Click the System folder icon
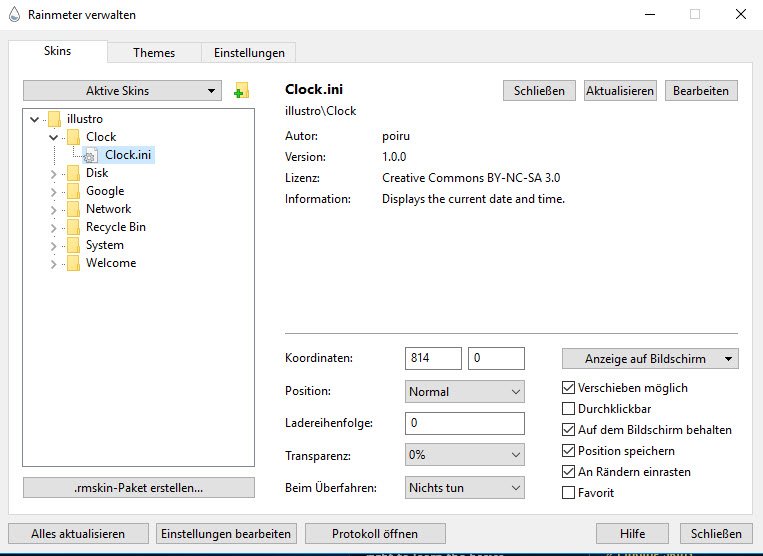The height and width of the screenshot is (556, 763). (x=73, y=245)
